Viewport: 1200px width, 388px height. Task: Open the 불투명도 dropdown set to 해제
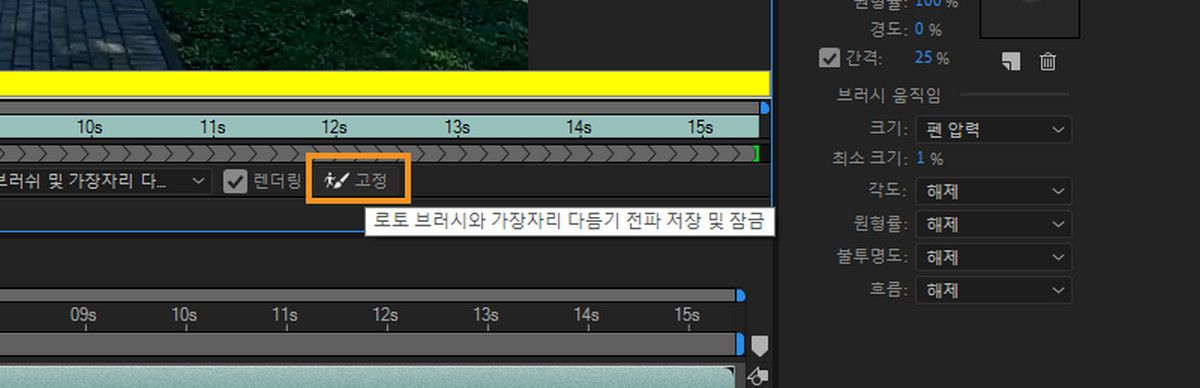click(x=993, y=257)
